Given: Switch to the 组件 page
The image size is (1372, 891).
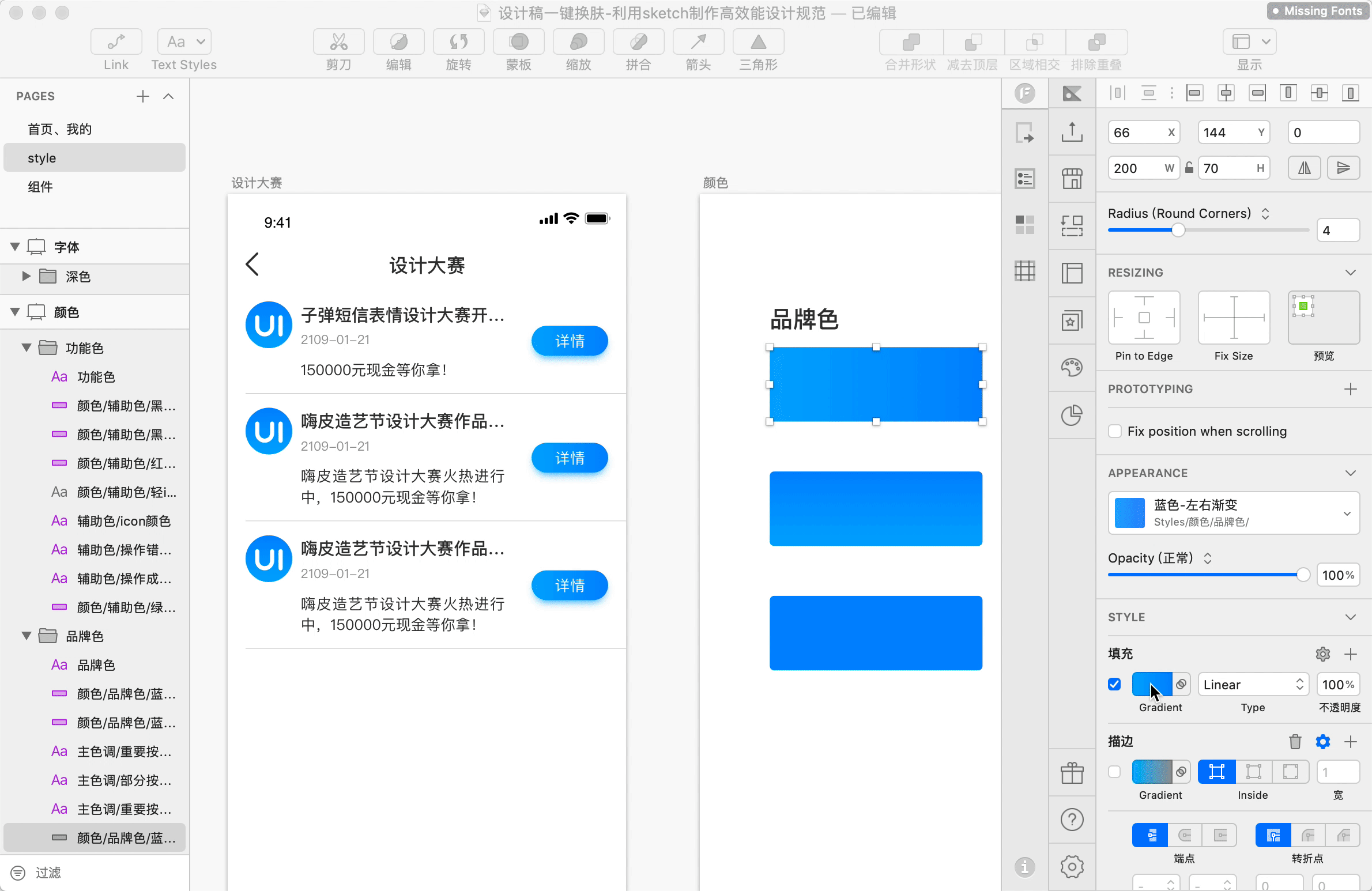Looking at the screenshot, I should 40,187.
